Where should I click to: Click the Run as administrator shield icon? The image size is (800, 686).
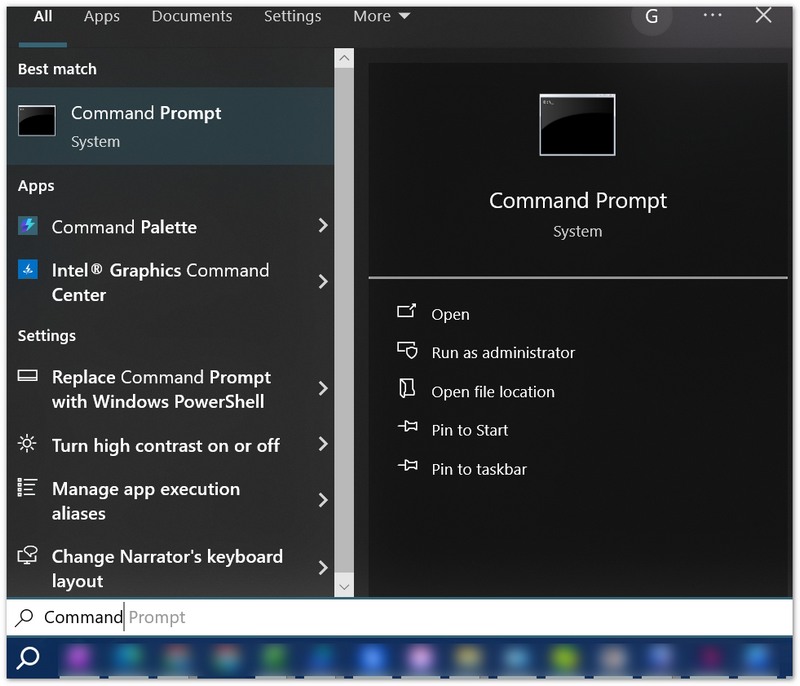point(407,350)
